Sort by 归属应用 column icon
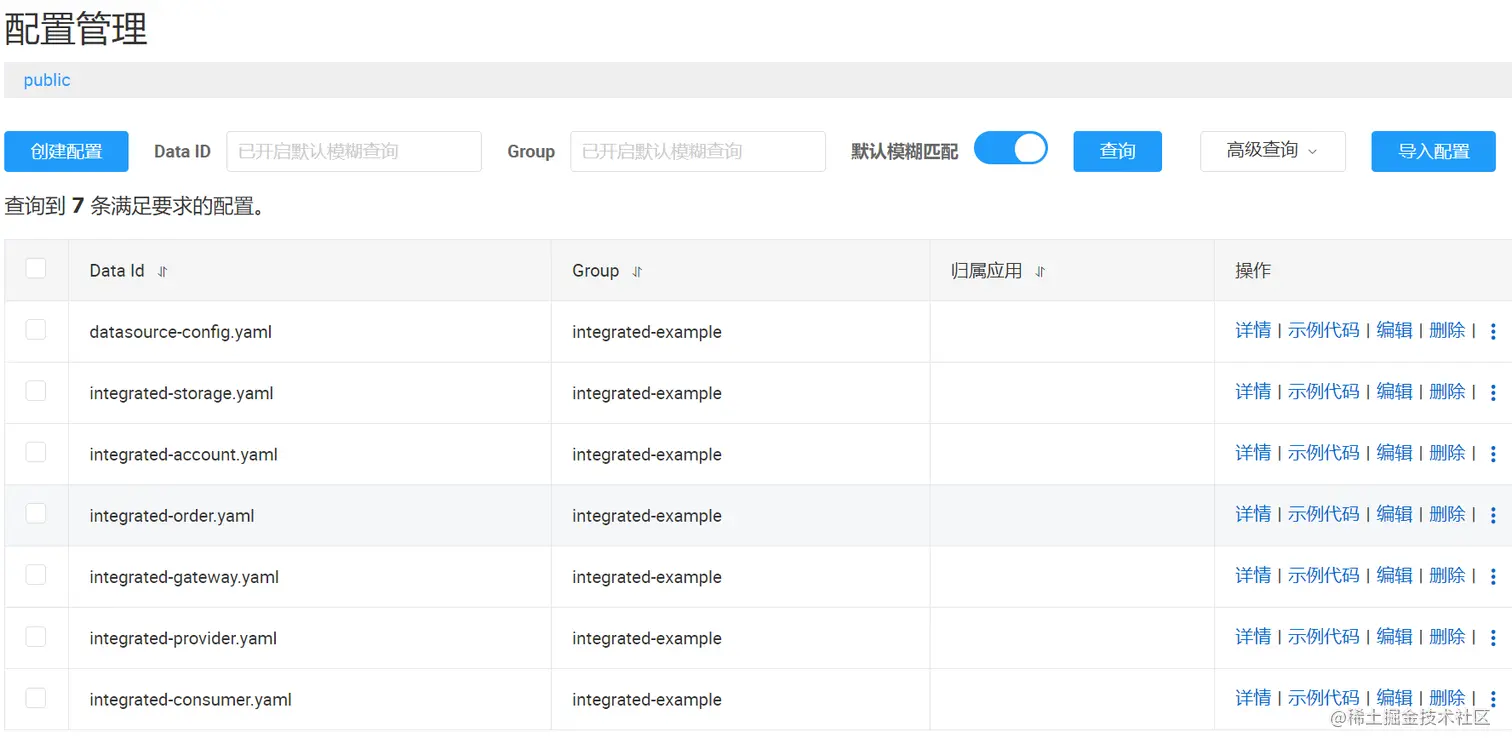The height and width of the screenshot is (749, 1512). [x=1040, y=271]
